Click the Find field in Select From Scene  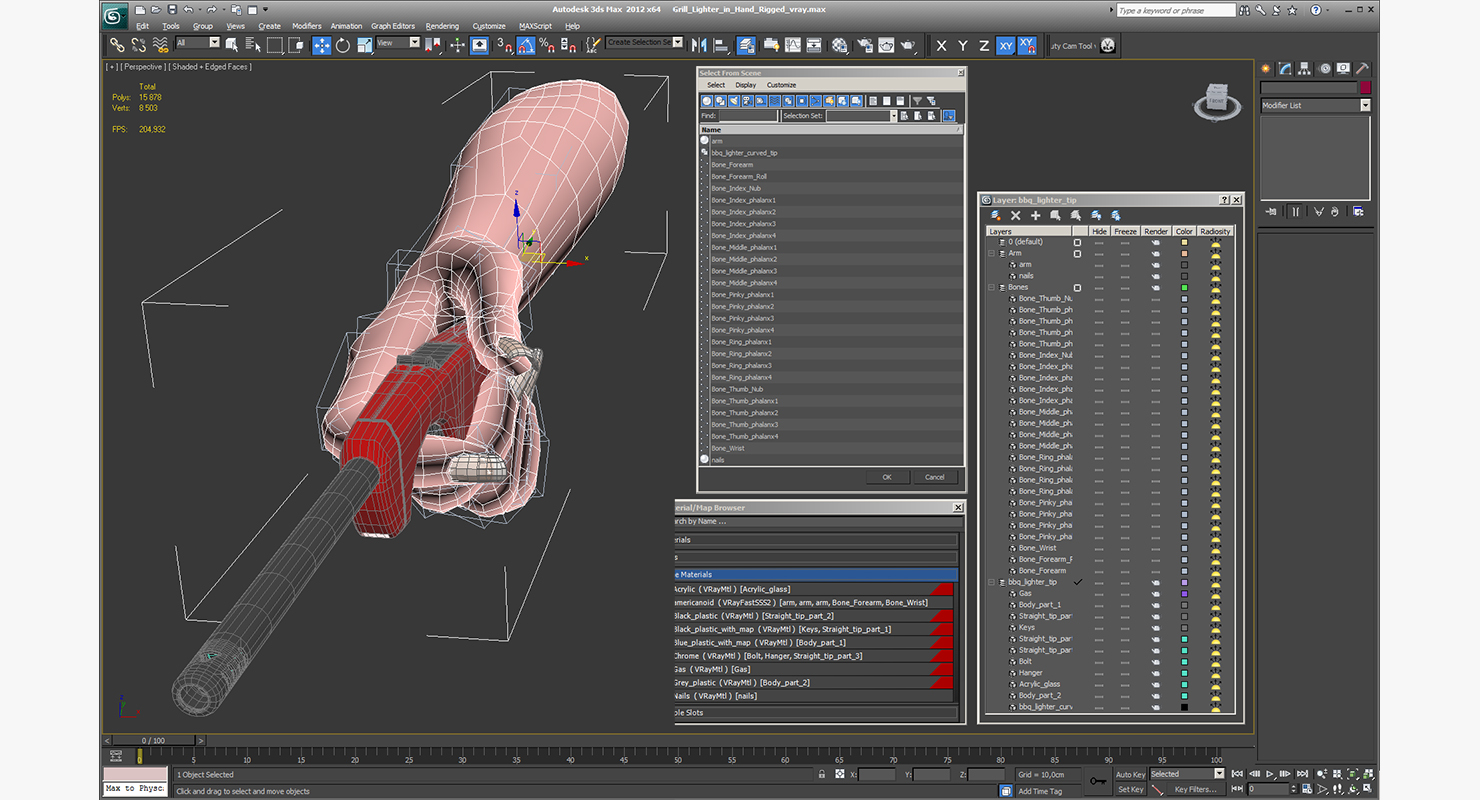click(x=748, y=116)
